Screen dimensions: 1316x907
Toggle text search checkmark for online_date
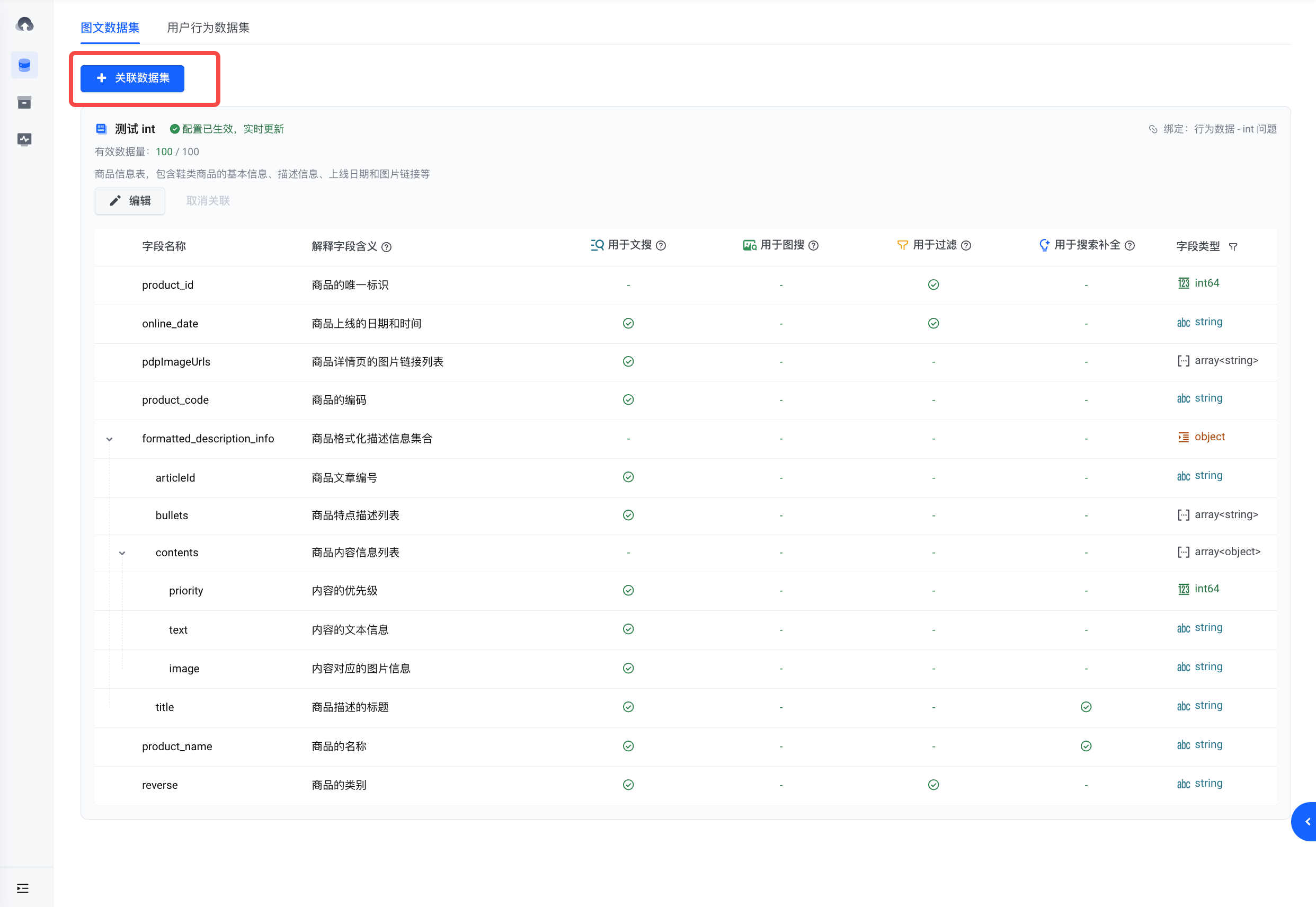click(628, 323)
